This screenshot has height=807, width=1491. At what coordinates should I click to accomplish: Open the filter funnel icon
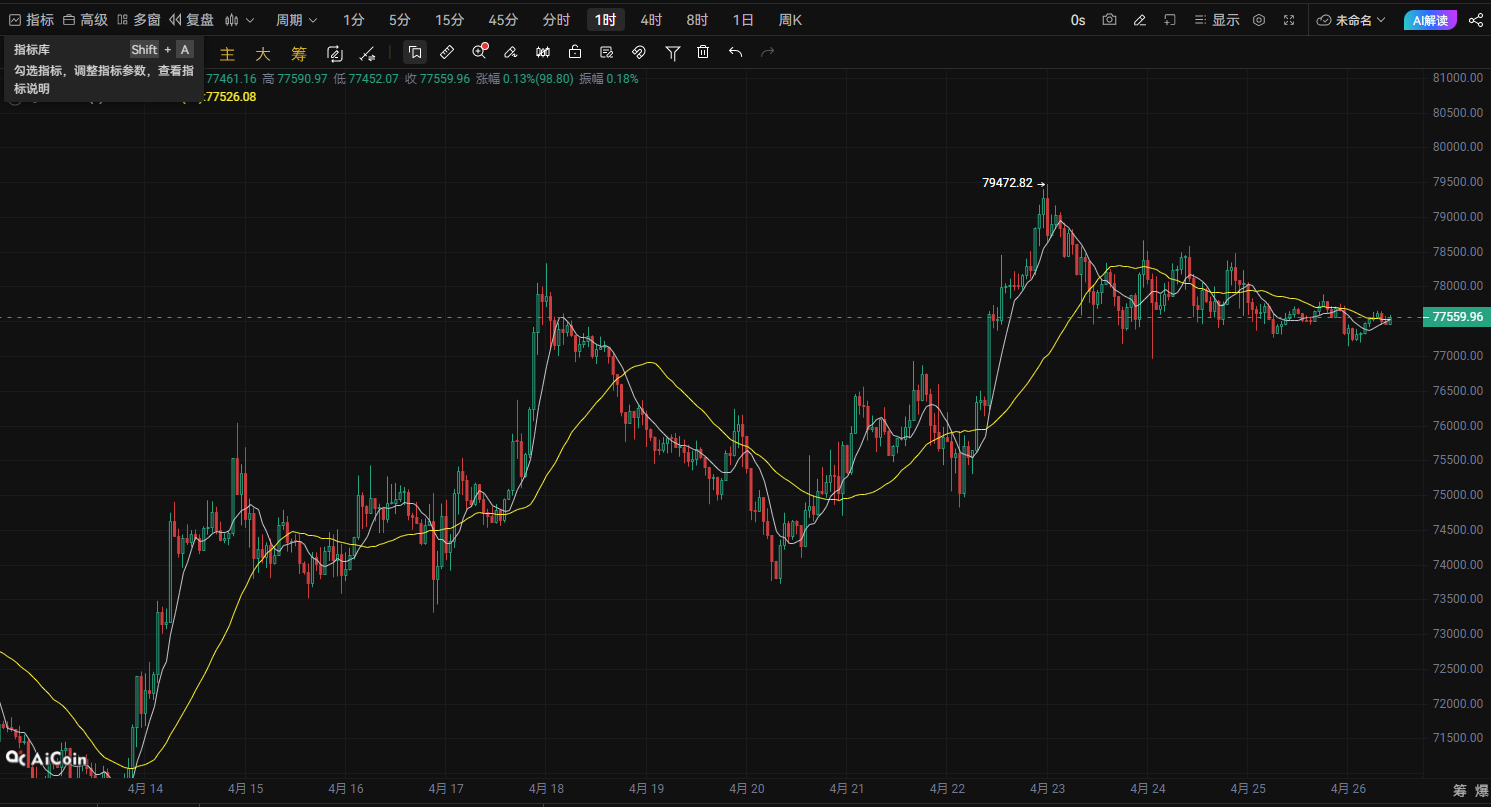pyautogui.click(x=673, y=52)
